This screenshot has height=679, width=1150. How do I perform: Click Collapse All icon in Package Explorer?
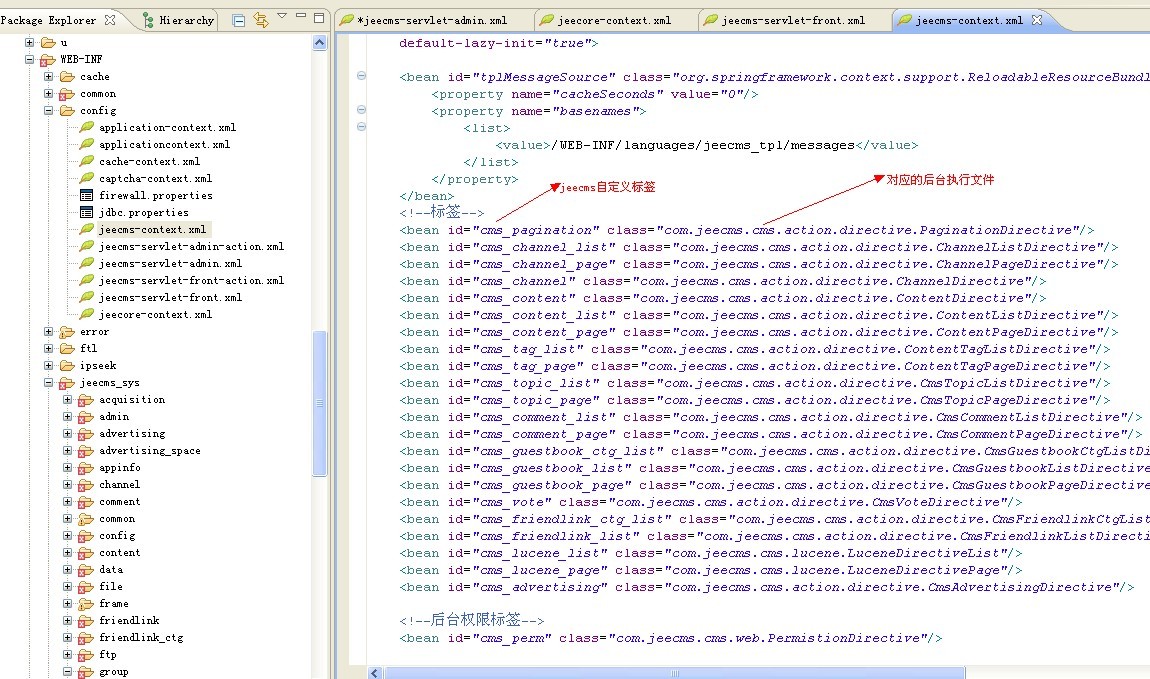(x=238, y=20)
